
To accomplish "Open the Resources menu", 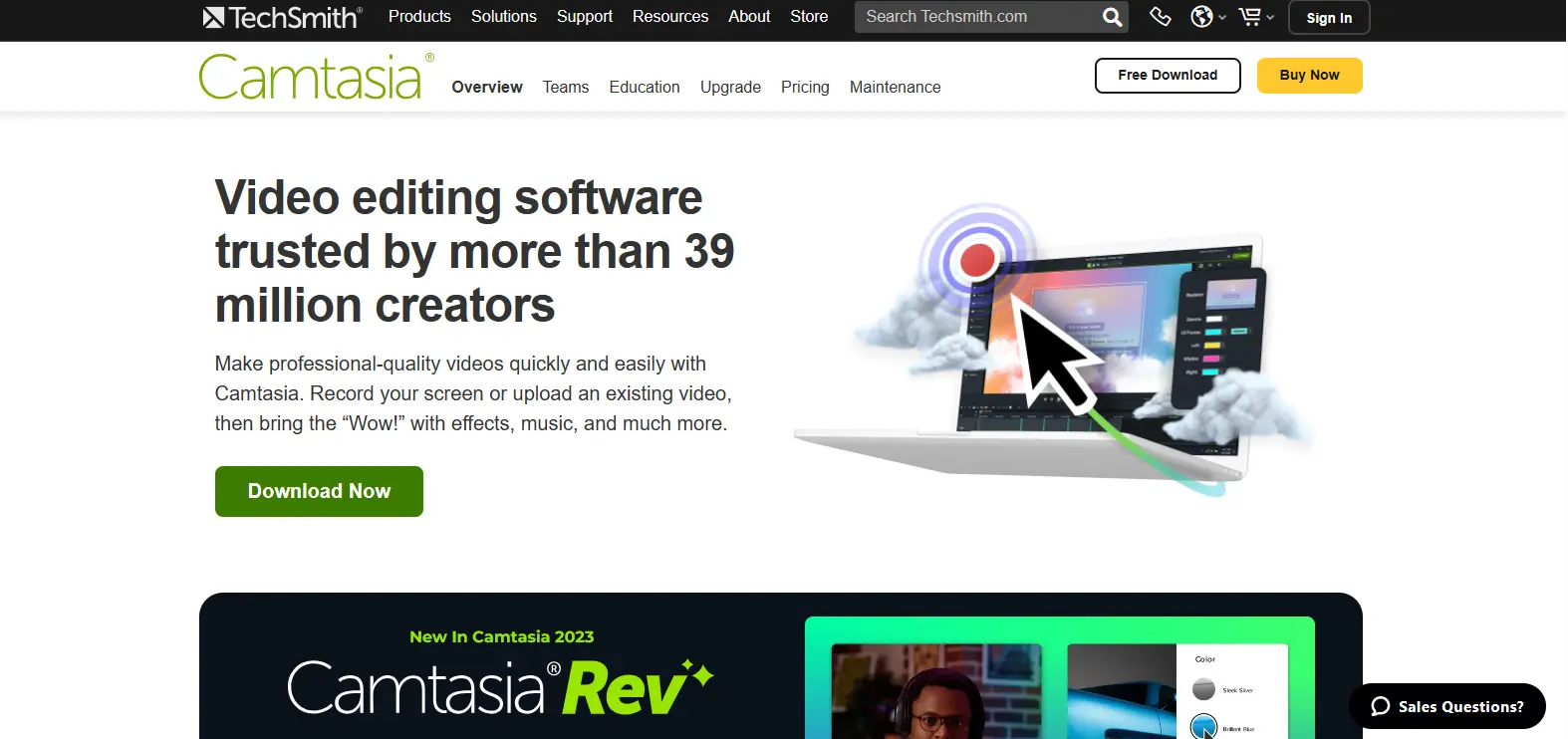I will (x=670, y=16).
